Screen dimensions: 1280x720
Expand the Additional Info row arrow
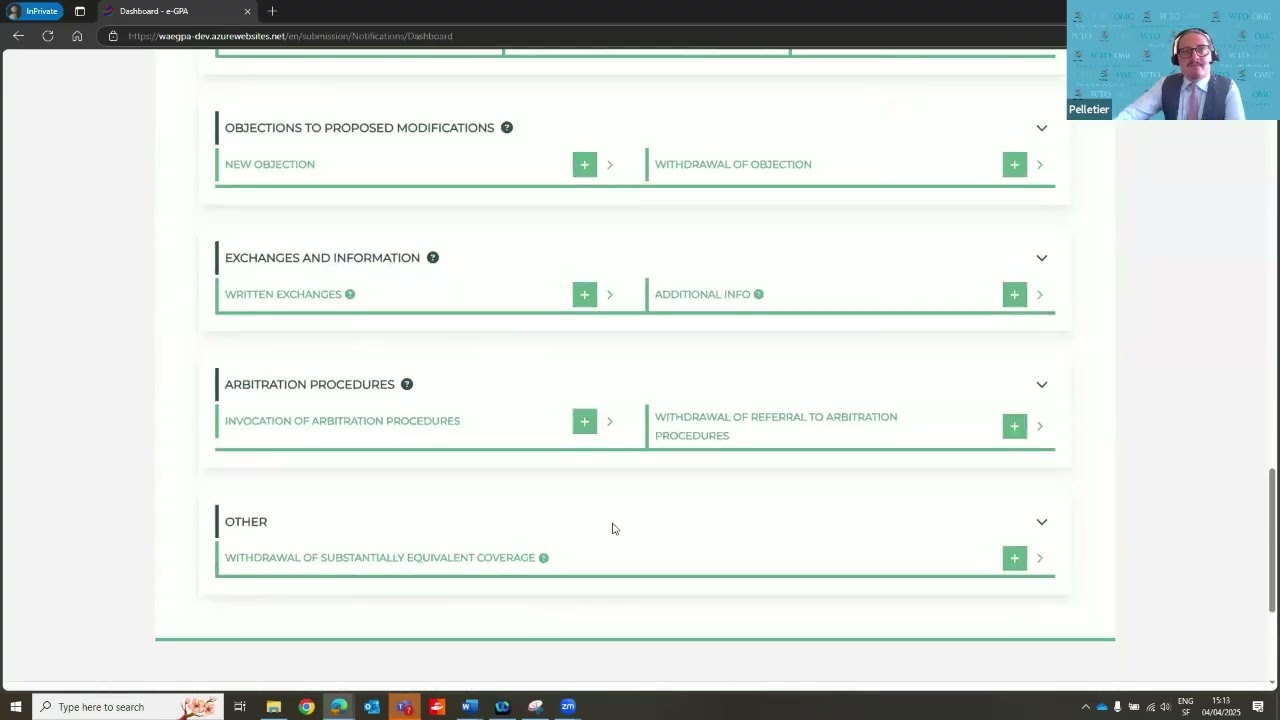point(1040,295)
